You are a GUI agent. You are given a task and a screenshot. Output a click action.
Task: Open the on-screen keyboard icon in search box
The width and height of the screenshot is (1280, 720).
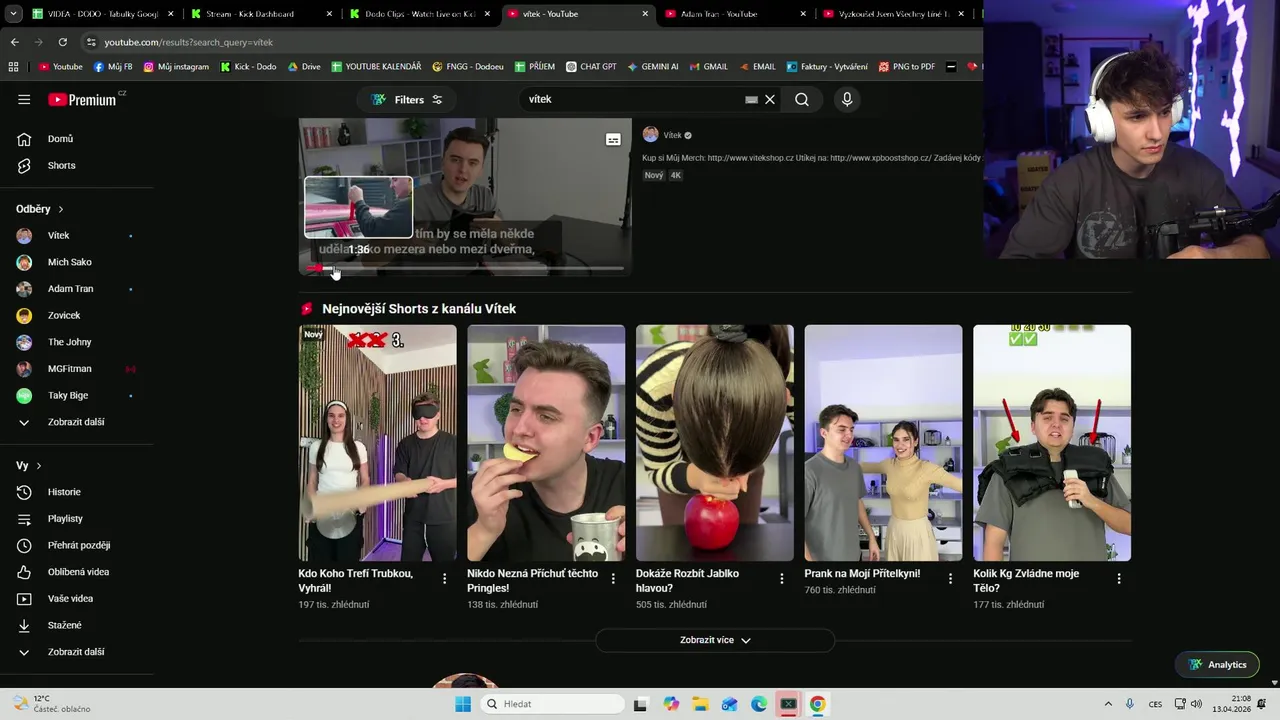[751, 99]
